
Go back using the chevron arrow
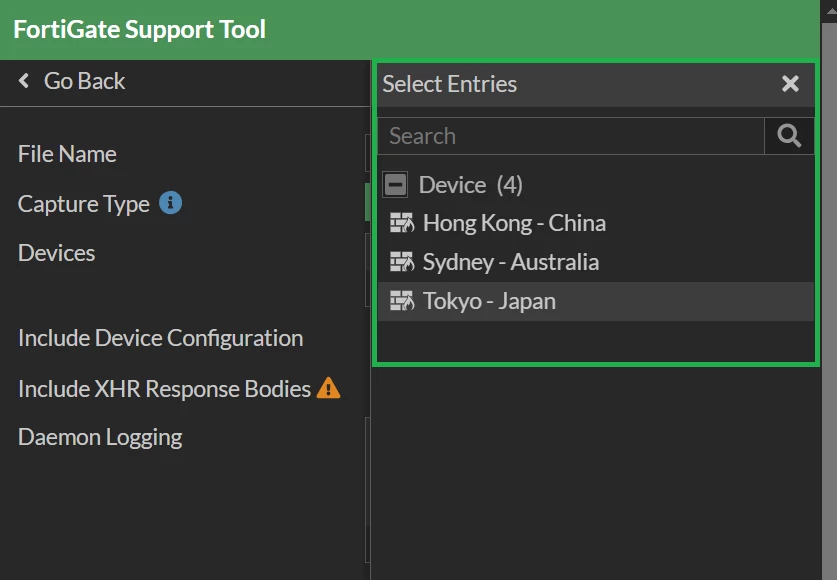tap(23, 81)
